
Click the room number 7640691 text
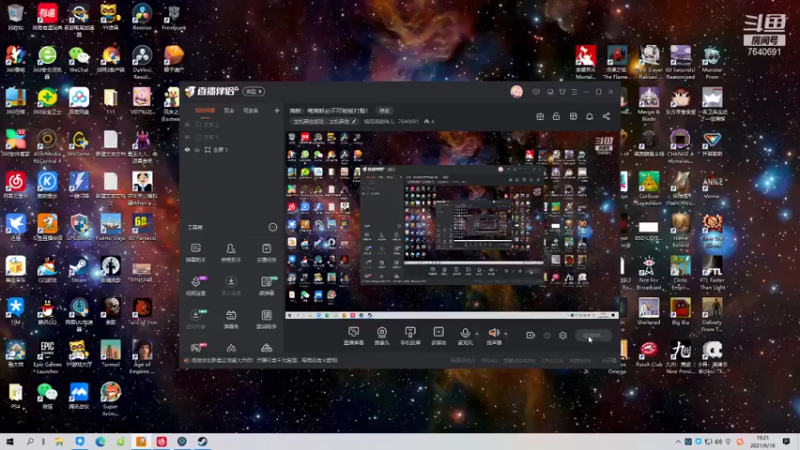[408, 121]
